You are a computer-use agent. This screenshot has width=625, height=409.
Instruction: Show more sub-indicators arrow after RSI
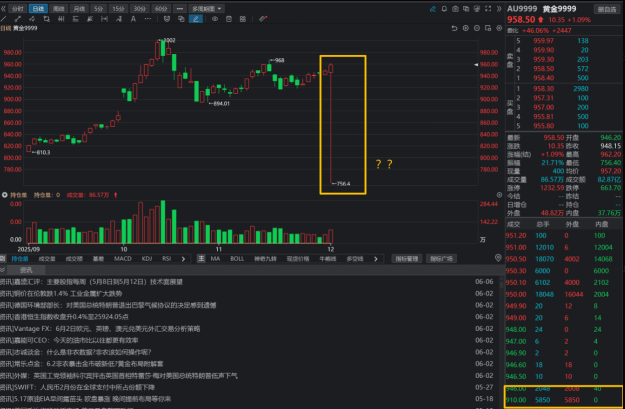(183, 259)
